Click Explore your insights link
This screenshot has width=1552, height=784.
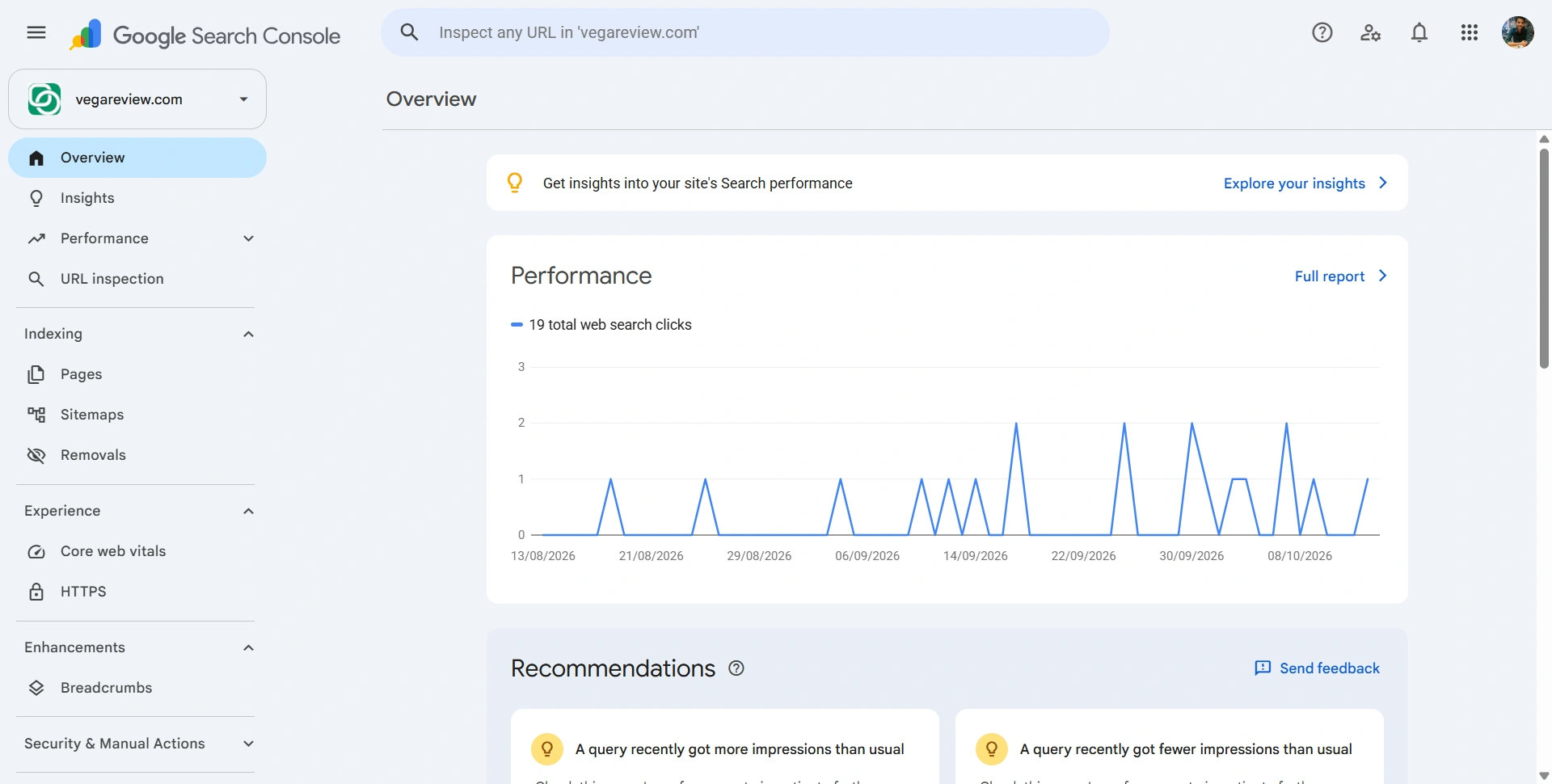click(1305, 183)
